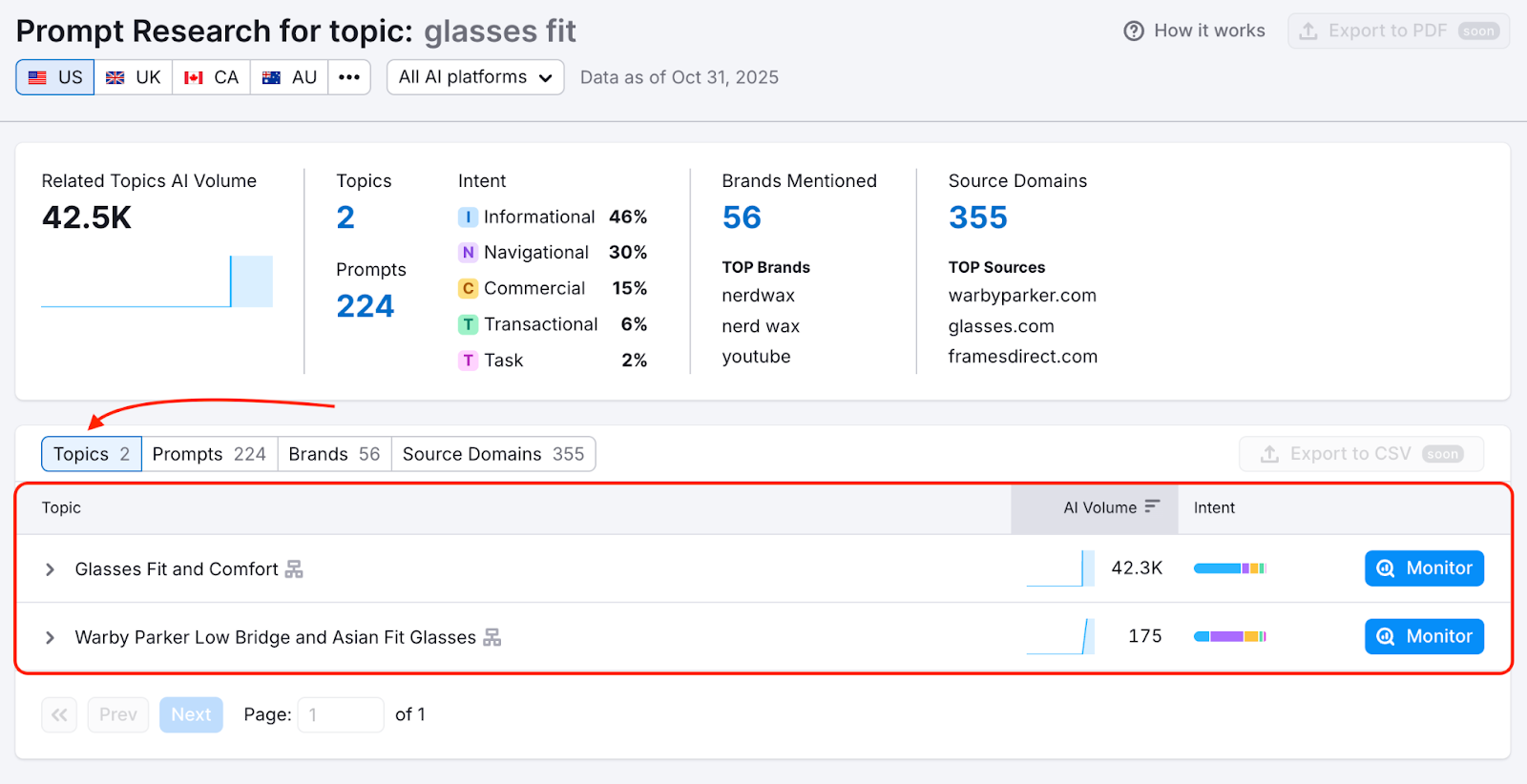Switch country to UK
The width and height of the screenshot is (1527, 784).
coord(134,77)
